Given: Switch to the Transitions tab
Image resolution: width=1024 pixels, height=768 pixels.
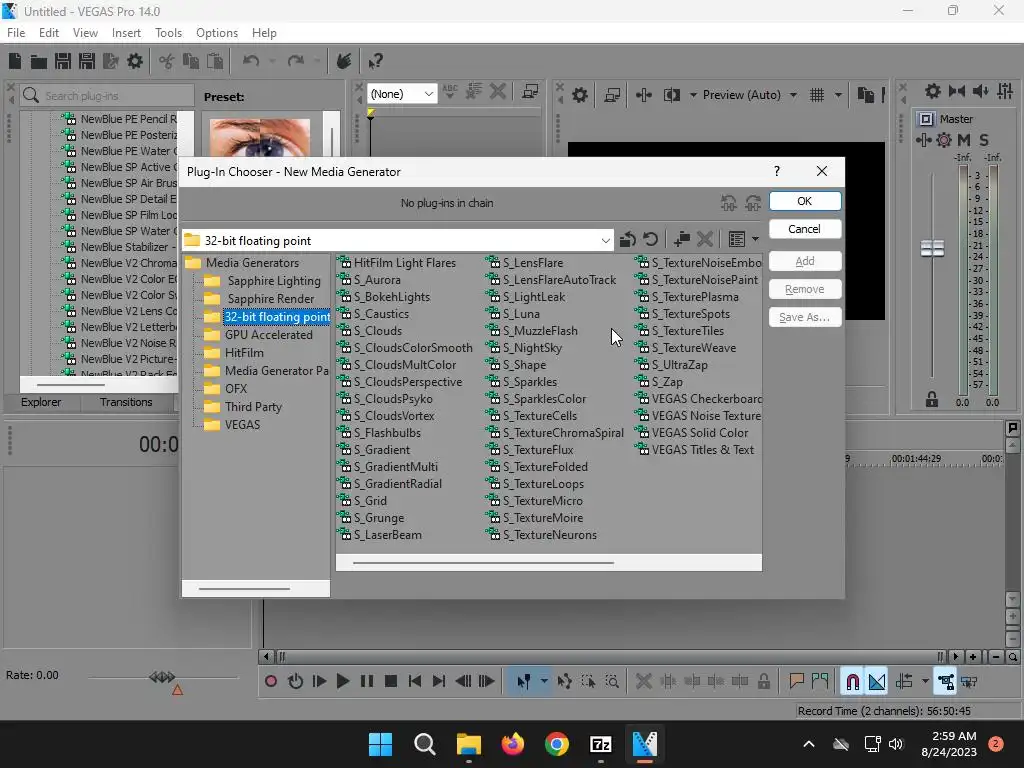Looking at the screenshot, I should [126, 402].
